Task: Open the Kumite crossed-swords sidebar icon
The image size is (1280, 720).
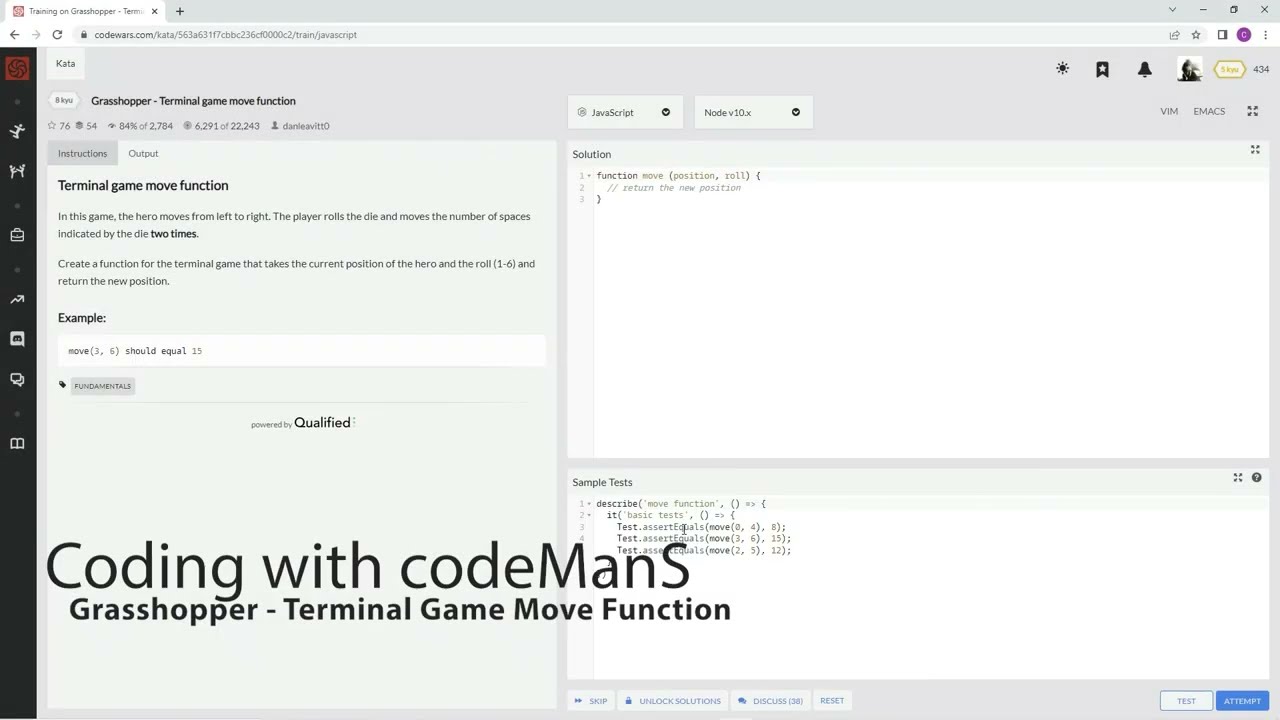Action: click(x=17, y=171)
